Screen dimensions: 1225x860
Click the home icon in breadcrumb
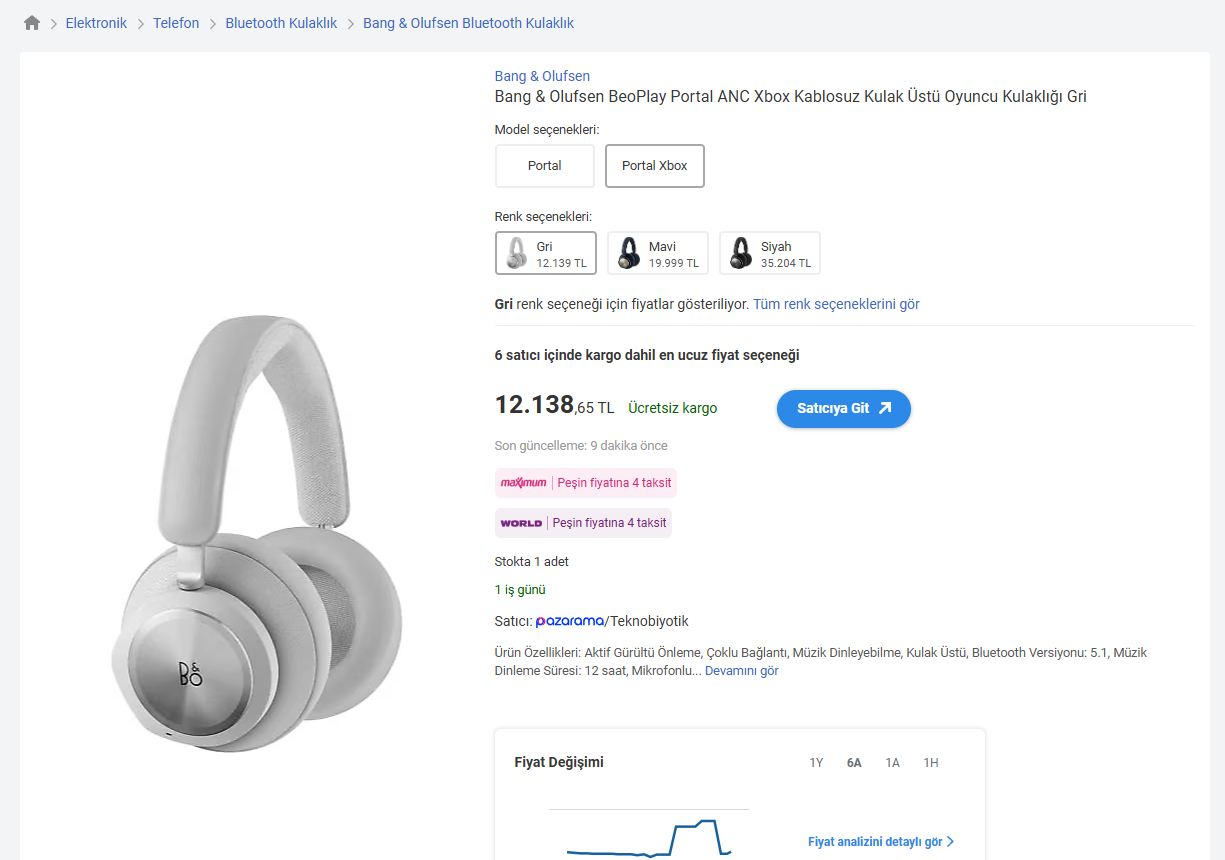[x=32, y=23]
